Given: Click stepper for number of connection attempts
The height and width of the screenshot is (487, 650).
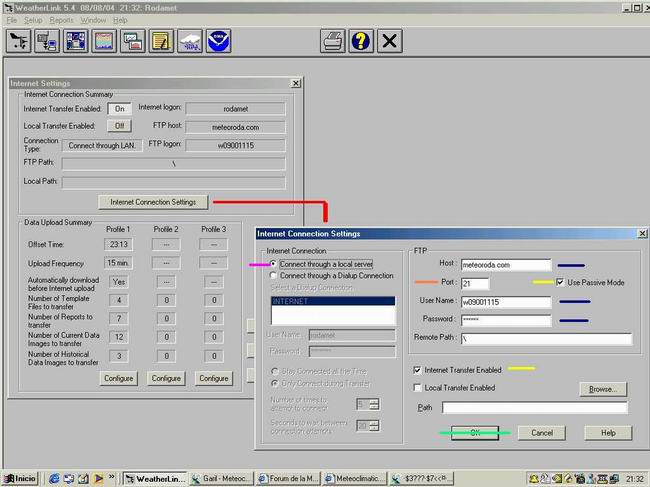Looking at the screenshot, I should pyautogui.click(x=374, y=404).
